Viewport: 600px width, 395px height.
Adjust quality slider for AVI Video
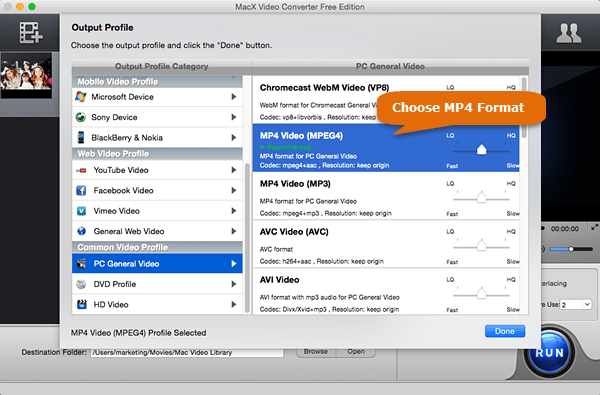481,294
